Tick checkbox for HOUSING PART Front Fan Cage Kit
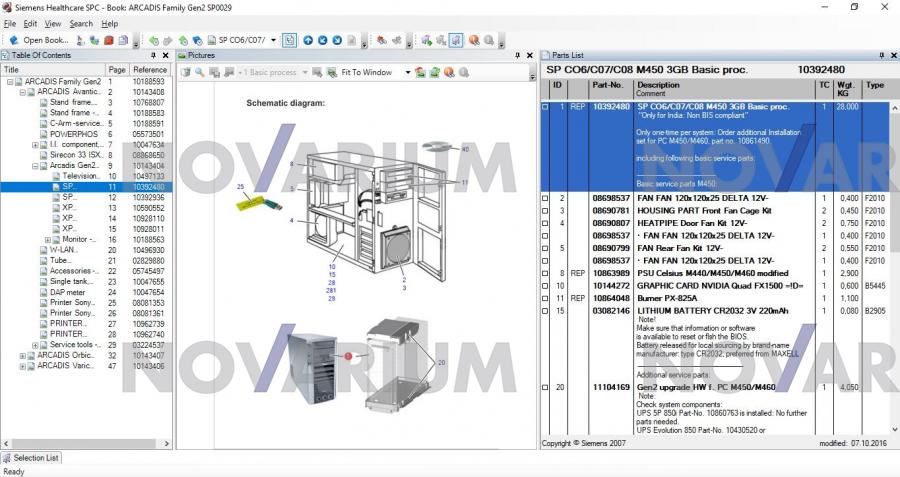Image resolution: width=900 pixels, height=477 pixels. [545, 210]
